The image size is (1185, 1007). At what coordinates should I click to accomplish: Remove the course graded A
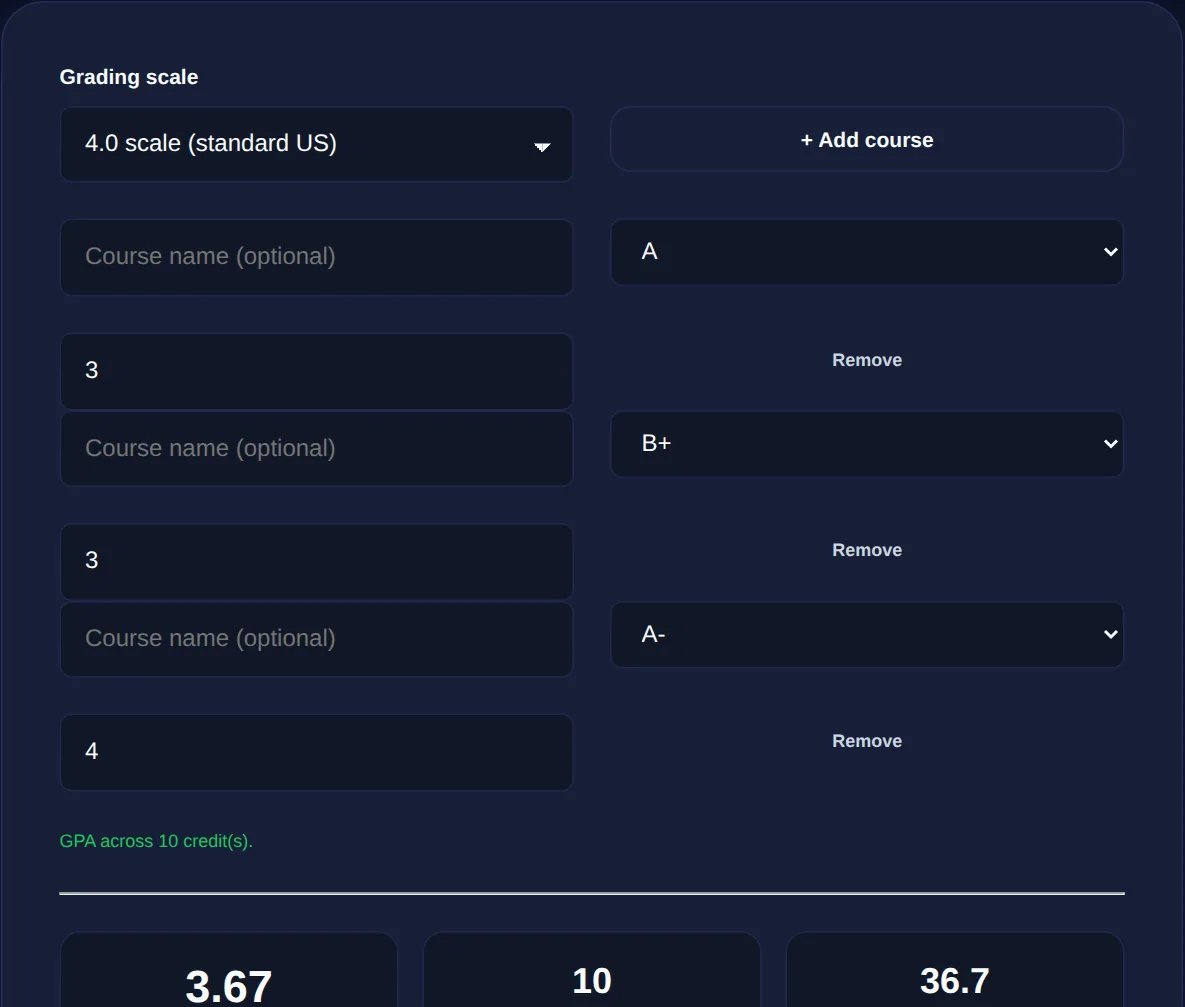click(x=866, y=360)
